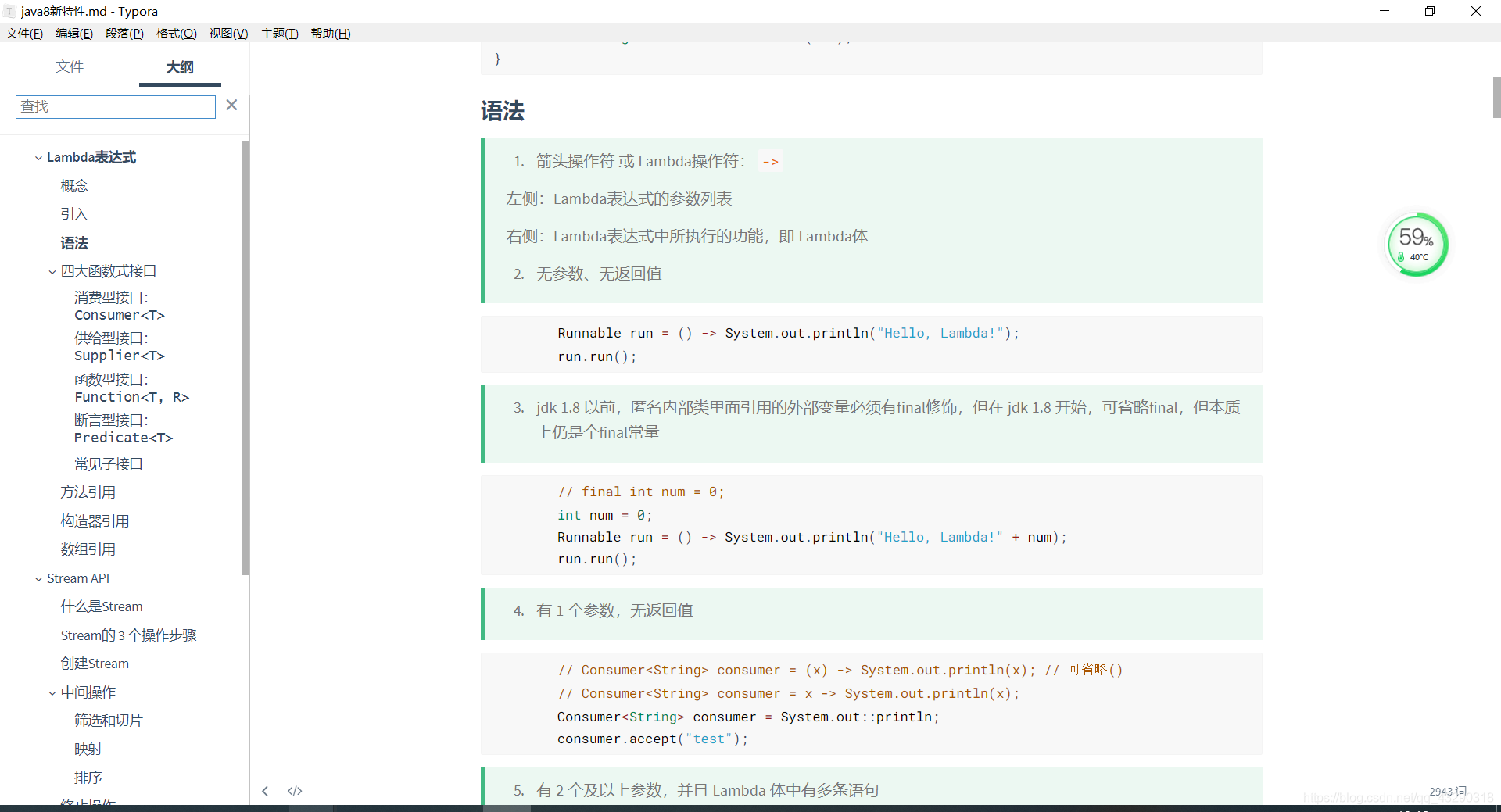Click the 59% system monitor widget
1501x812 pixels.
pos(1417,245)
